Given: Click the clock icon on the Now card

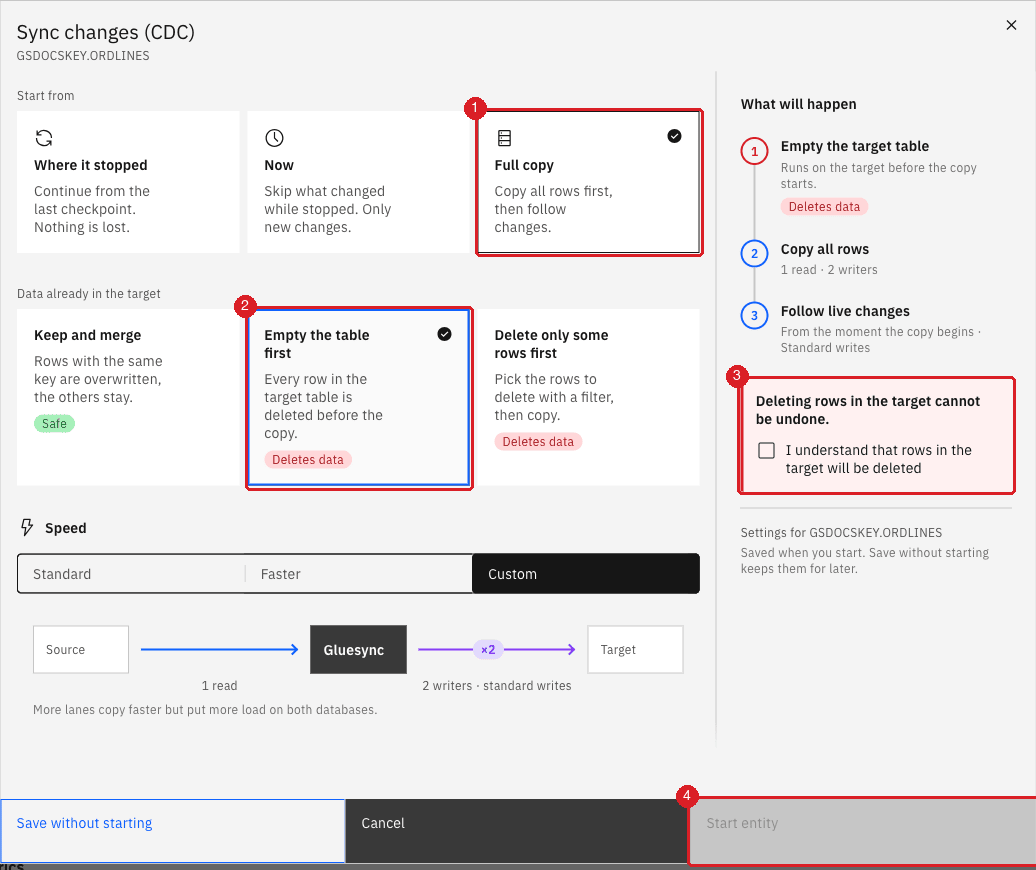Looking at the screenshot, I should point(274,138).
